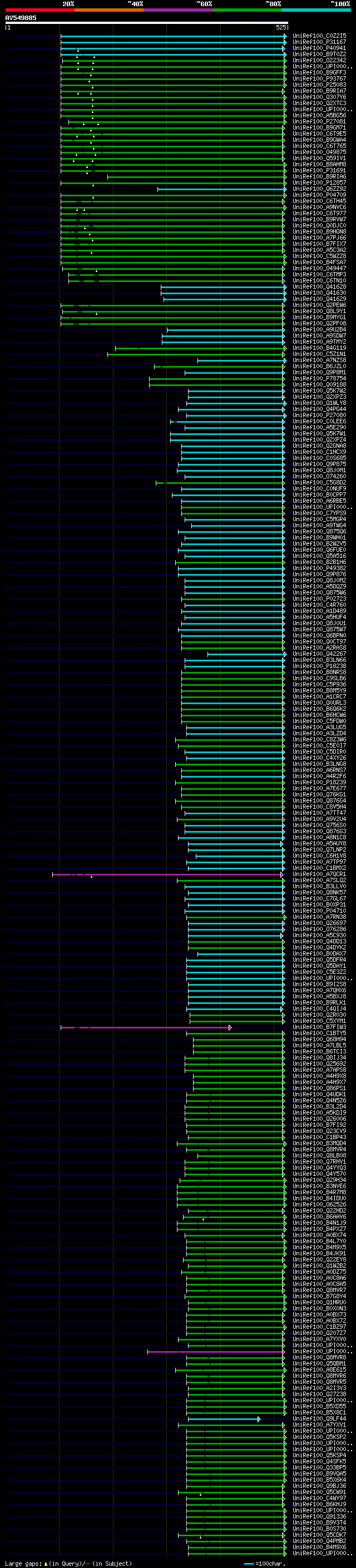Image resolution: width=356 pixels, height=1568 pixels.
Task: Select the UniRef100_P31167 hit label
Action: (319, 42)
